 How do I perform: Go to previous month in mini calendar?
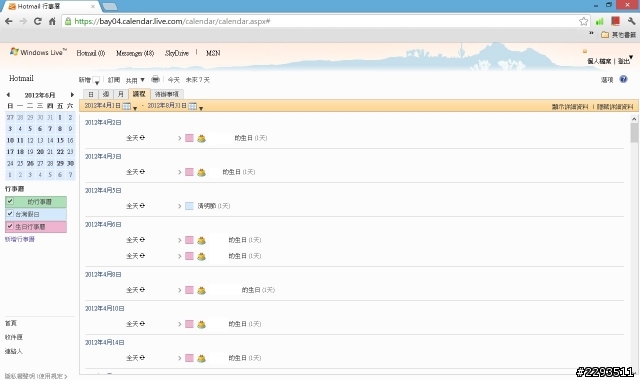8,95
